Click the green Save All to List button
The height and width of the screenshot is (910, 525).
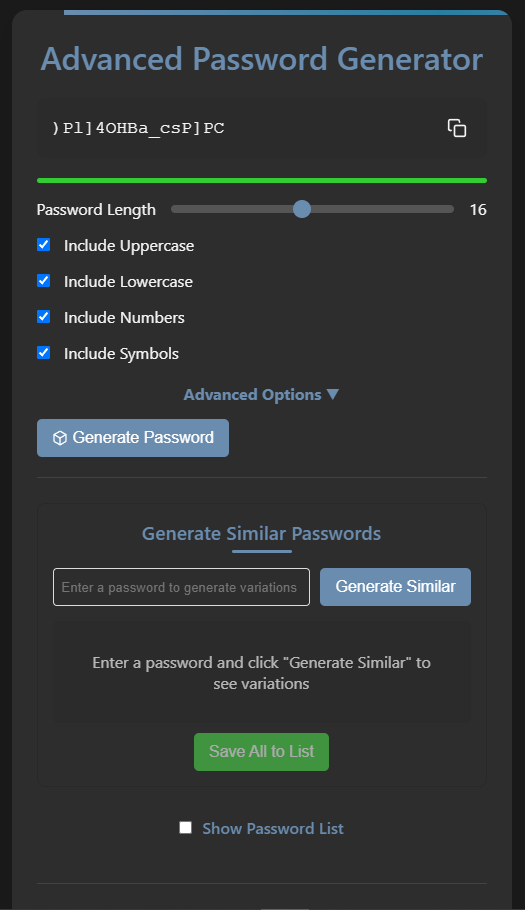(261, 752)
